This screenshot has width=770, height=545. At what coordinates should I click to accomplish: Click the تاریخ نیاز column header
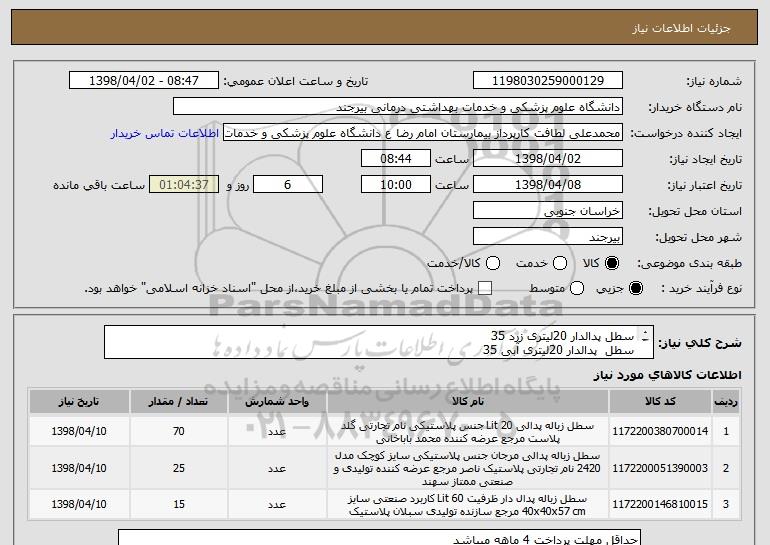coord(79,402)
